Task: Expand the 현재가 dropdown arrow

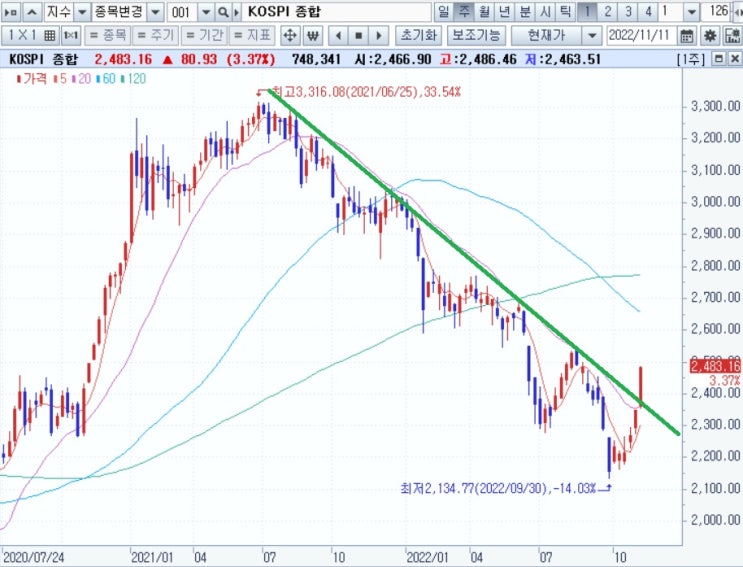Action: click(592, 36)
